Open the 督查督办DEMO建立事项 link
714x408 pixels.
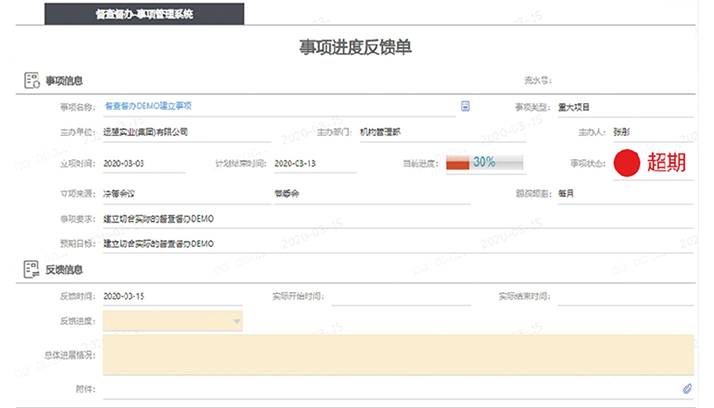pyautogui.click(x=148, y=106)
